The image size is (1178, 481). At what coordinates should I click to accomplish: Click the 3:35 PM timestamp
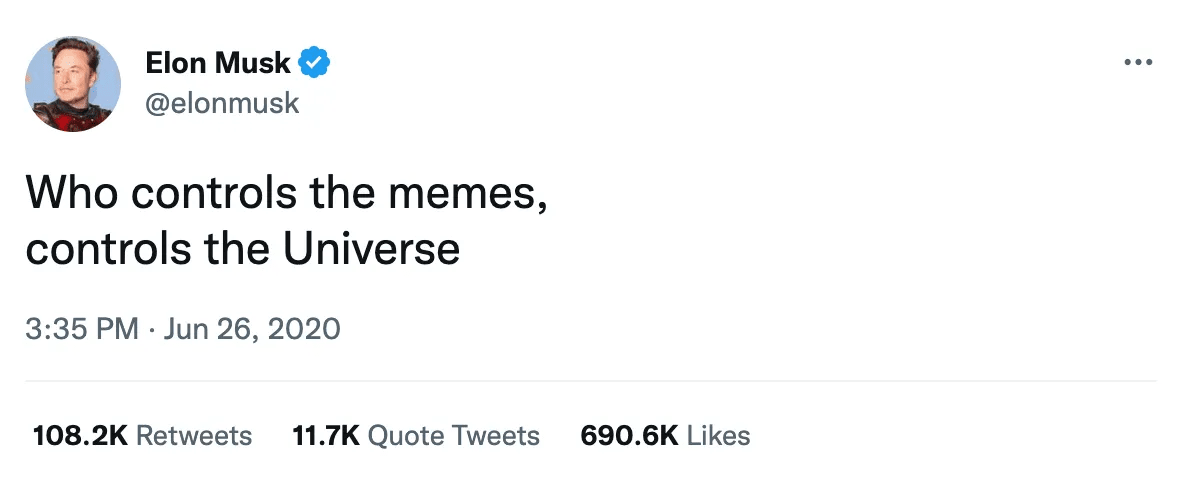[82, 328]
